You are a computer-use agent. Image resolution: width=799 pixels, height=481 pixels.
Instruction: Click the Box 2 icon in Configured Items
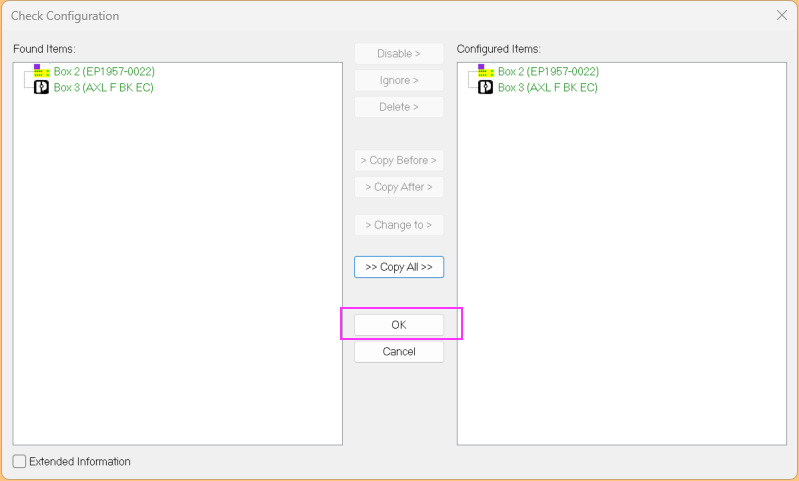tap(486, 71)
